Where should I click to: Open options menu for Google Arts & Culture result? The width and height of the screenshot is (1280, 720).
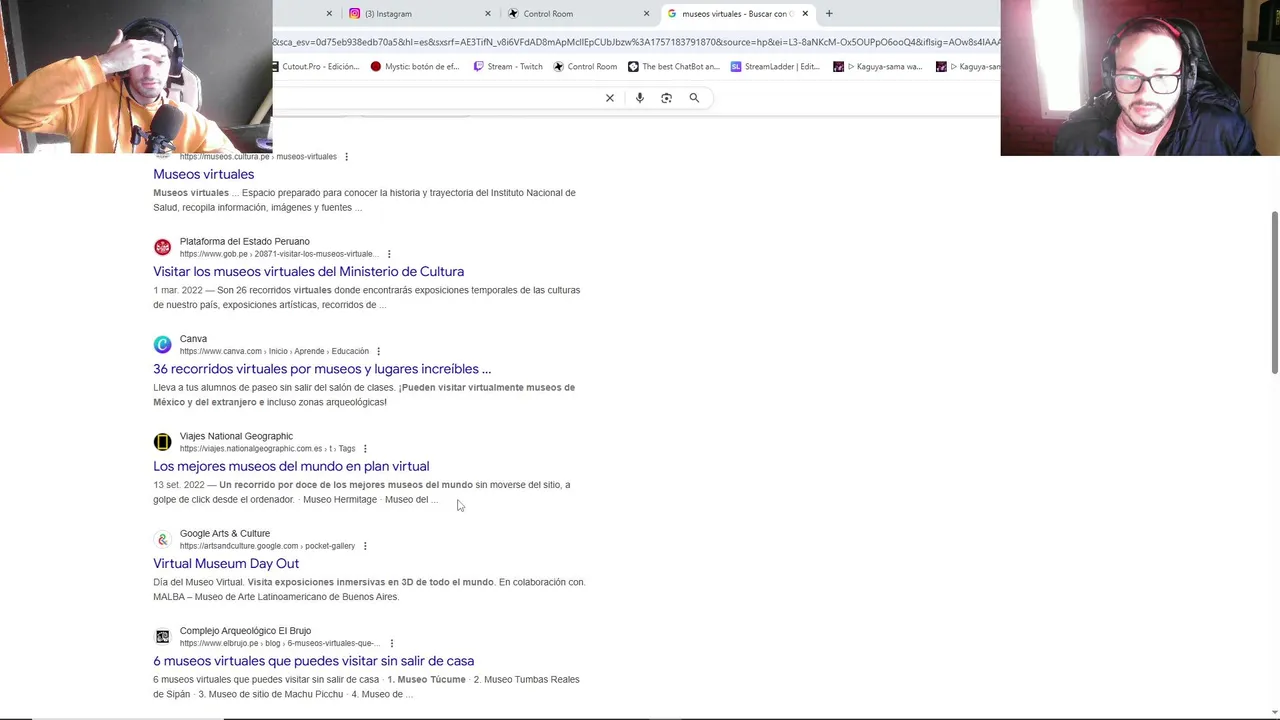click(x=365, y=546)
